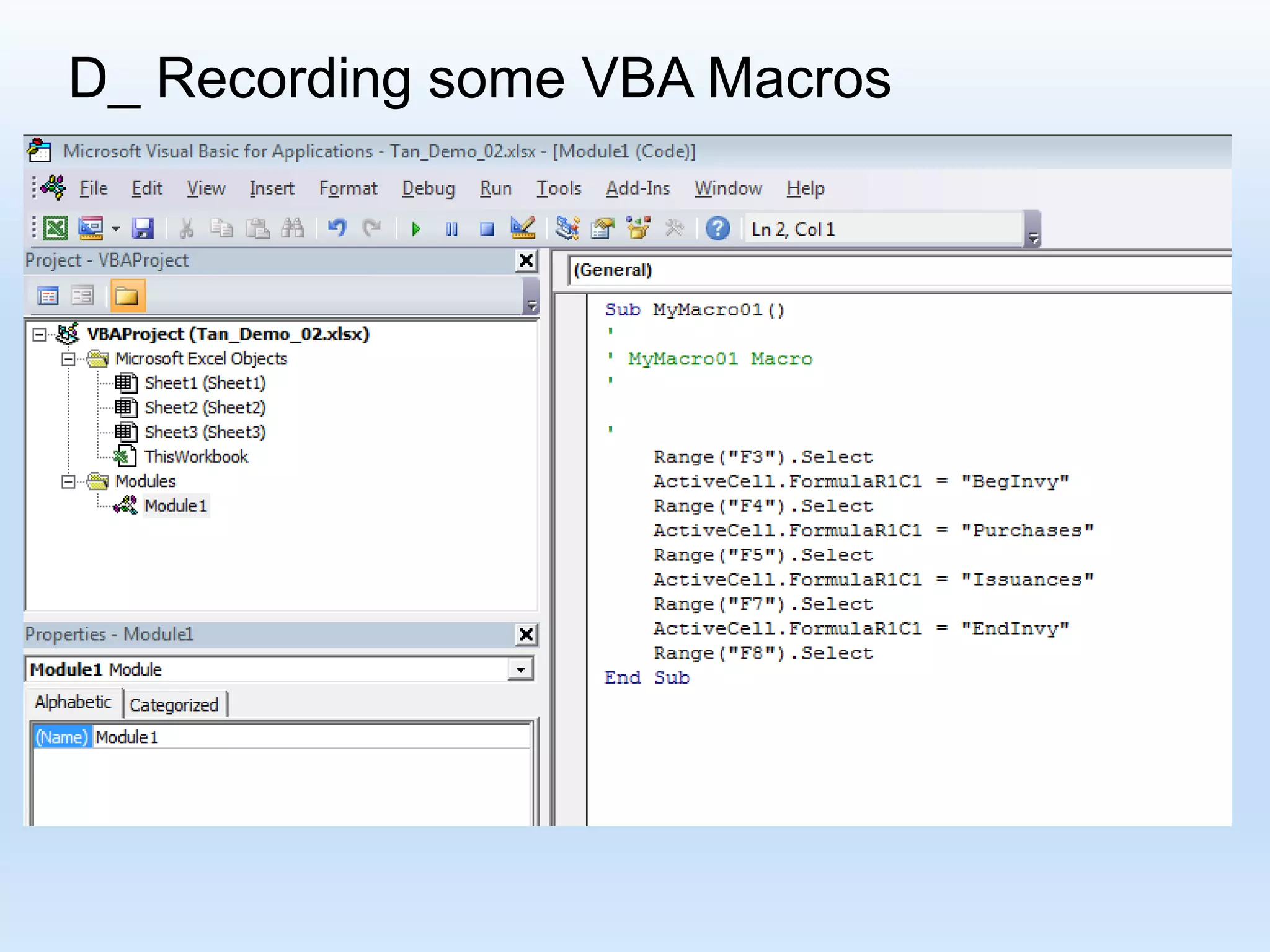Open the Edit menu
Screen dimensions: 1270x952
click(x=147, y=188)
